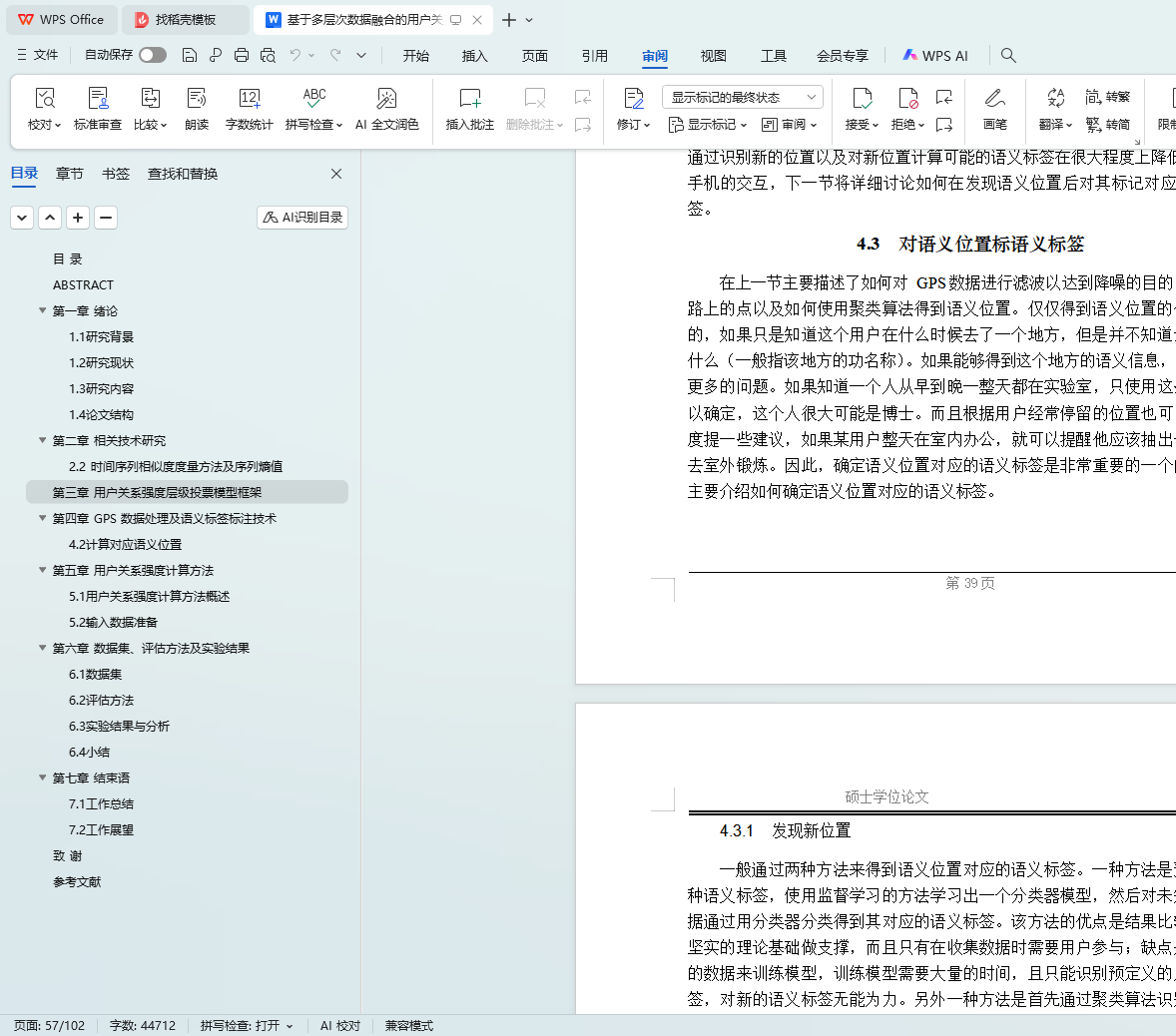Select the 画笔 pen tool
The height and width of the screenshot is (1036, 1176).
tap(994, 99)
